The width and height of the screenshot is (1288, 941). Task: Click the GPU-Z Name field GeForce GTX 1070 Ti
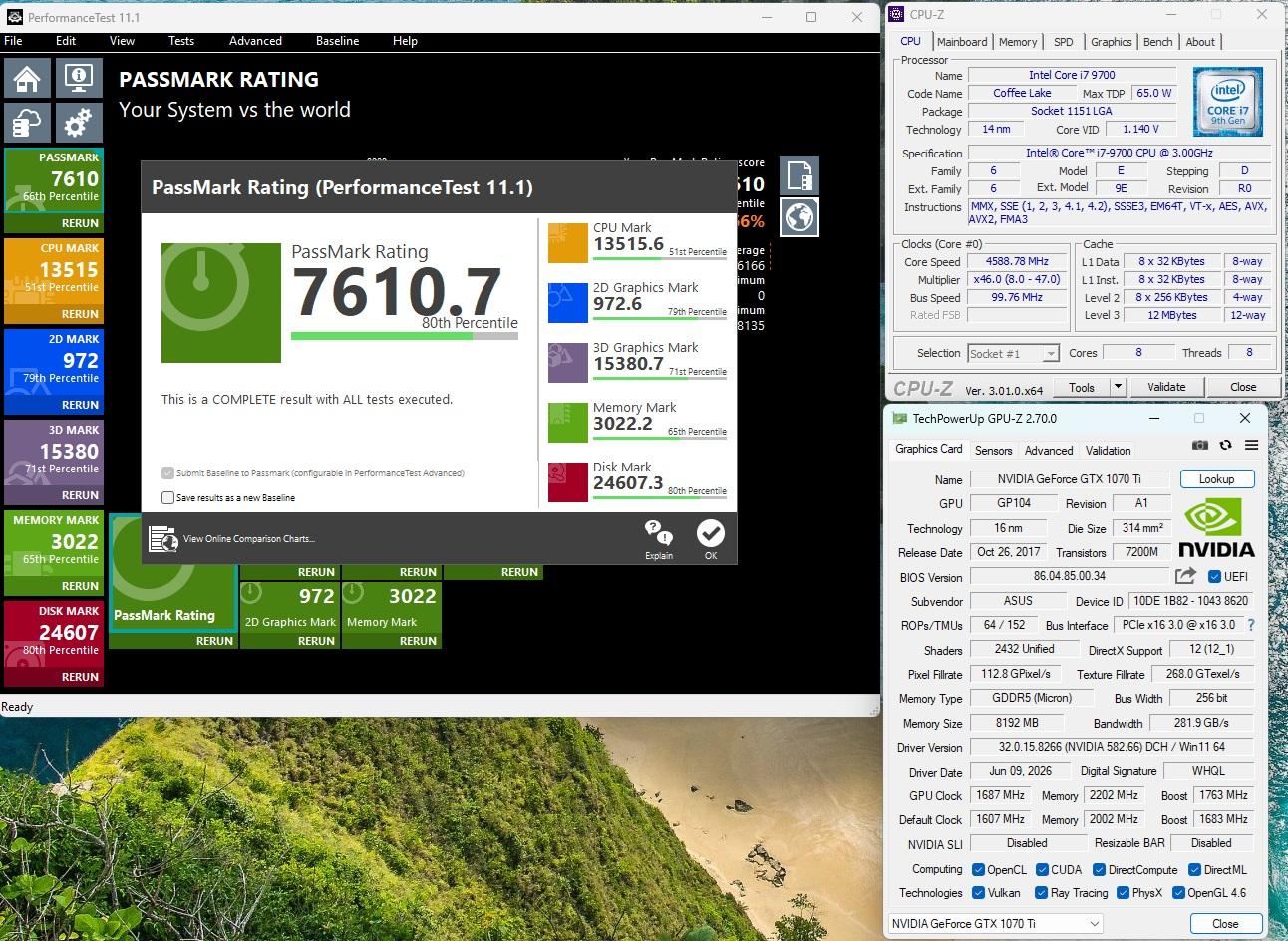click(1069, 479)
